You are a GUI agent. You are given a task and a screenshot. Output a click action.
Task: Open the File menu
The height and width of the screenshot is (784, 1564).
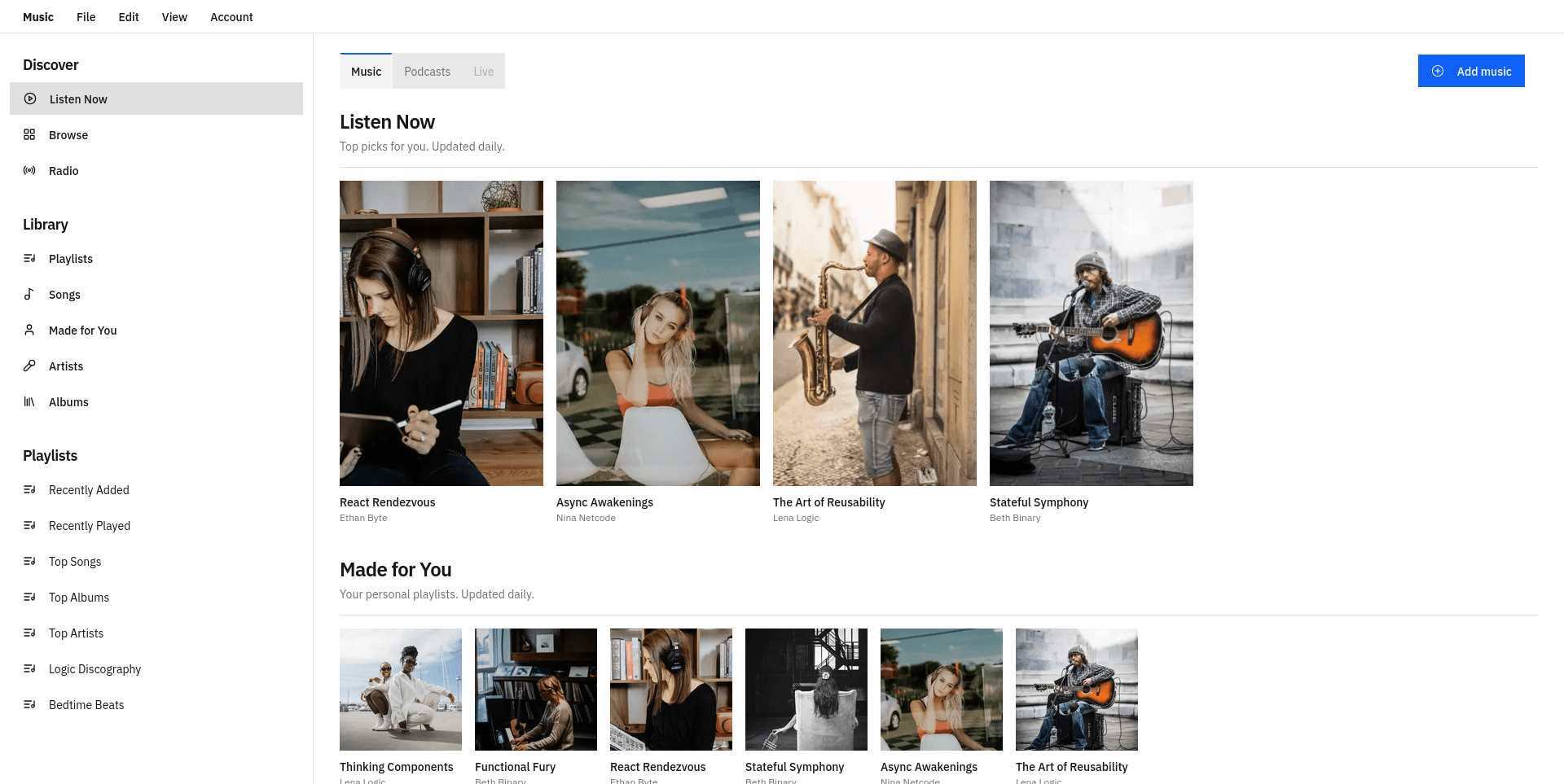[86, 16]
